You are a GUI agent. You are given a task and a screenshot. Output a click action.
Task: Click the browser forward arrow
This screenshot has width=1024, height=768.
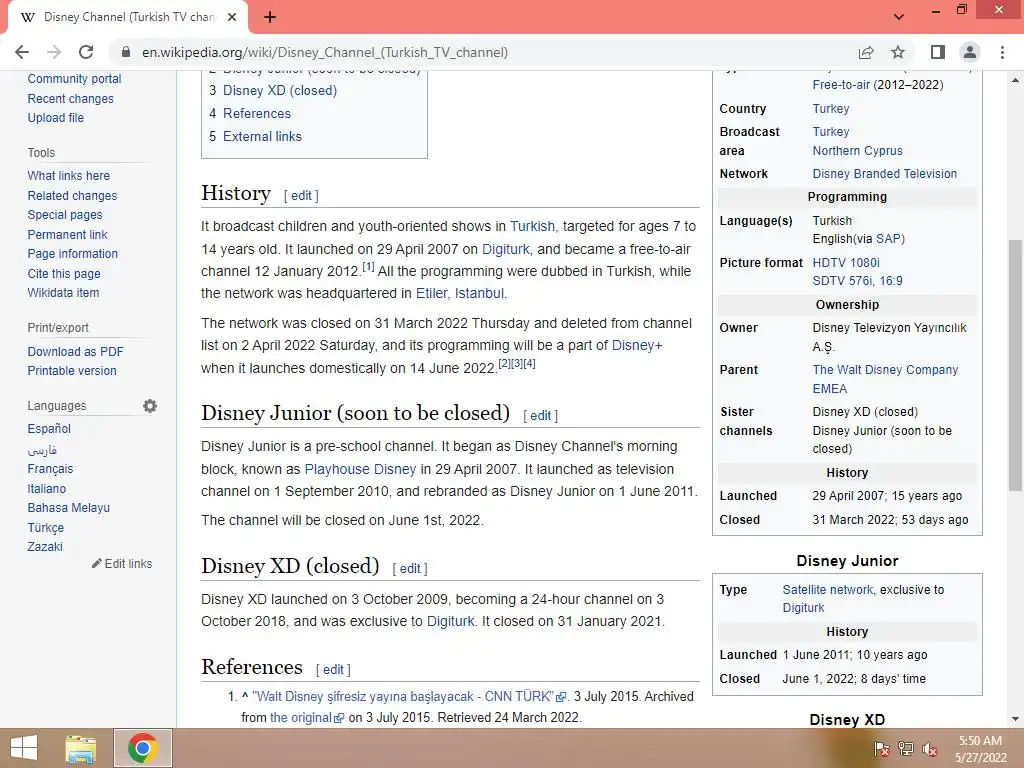coord(54,52)
